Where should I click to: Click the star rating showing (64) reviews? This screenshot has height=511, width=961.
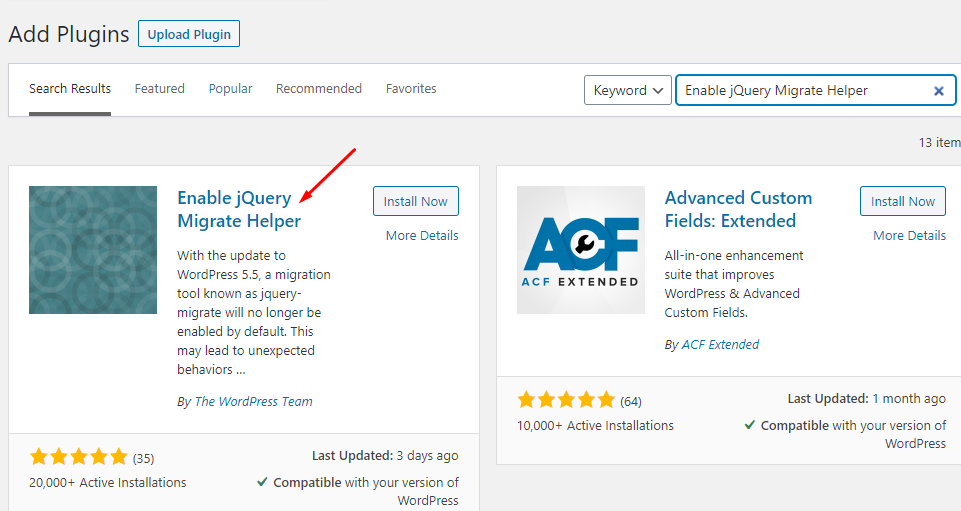pos(566,400)
